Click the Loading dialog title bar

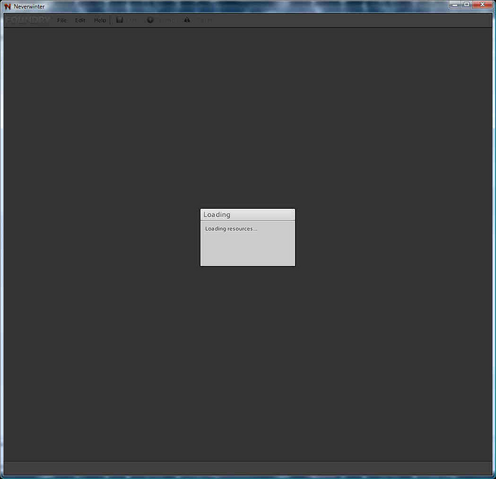click(248, 215)
